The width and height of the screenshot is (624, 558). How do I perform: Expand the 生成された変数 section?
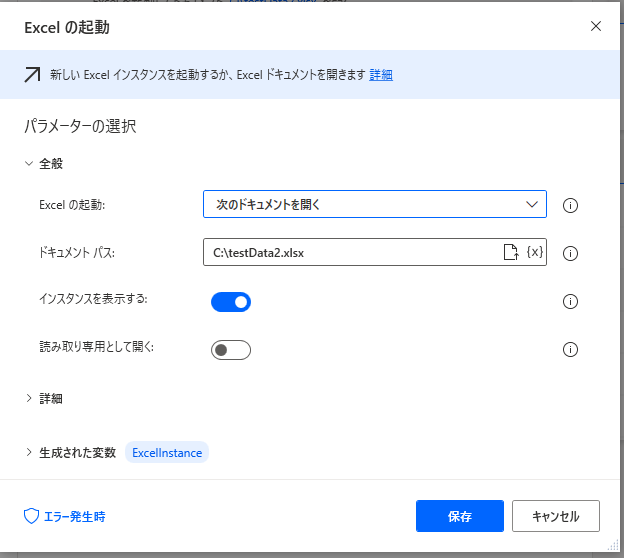(29, 453)
